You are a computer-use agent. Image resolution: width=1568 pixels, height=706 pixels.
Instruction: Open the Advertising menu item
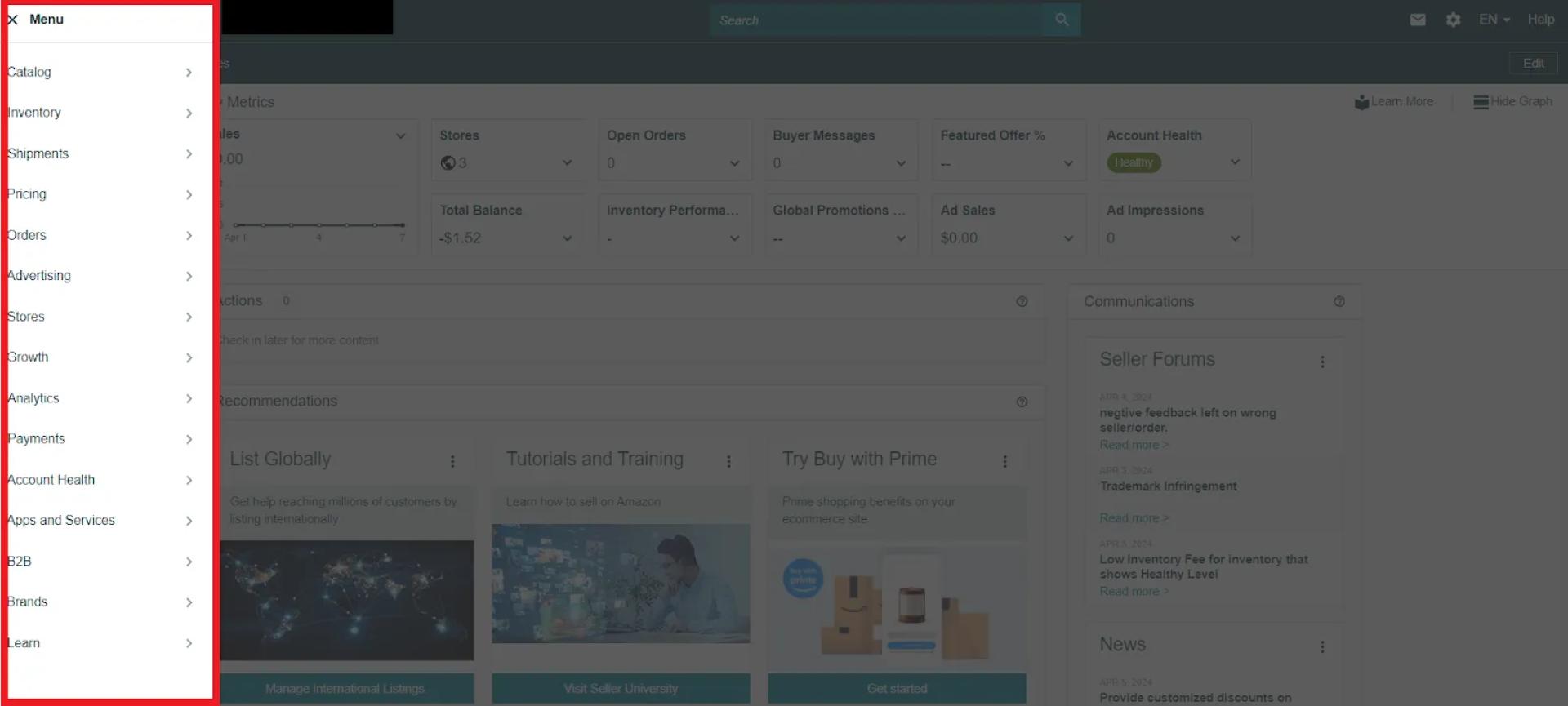[x=101, y=276]
